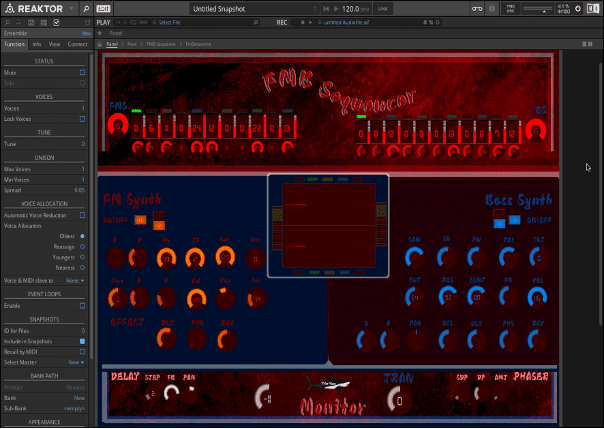The height and width of the screenshot is (429, 604).
Task: Click the TRAN knob in Monitor panel
Action: coord(399,398)
